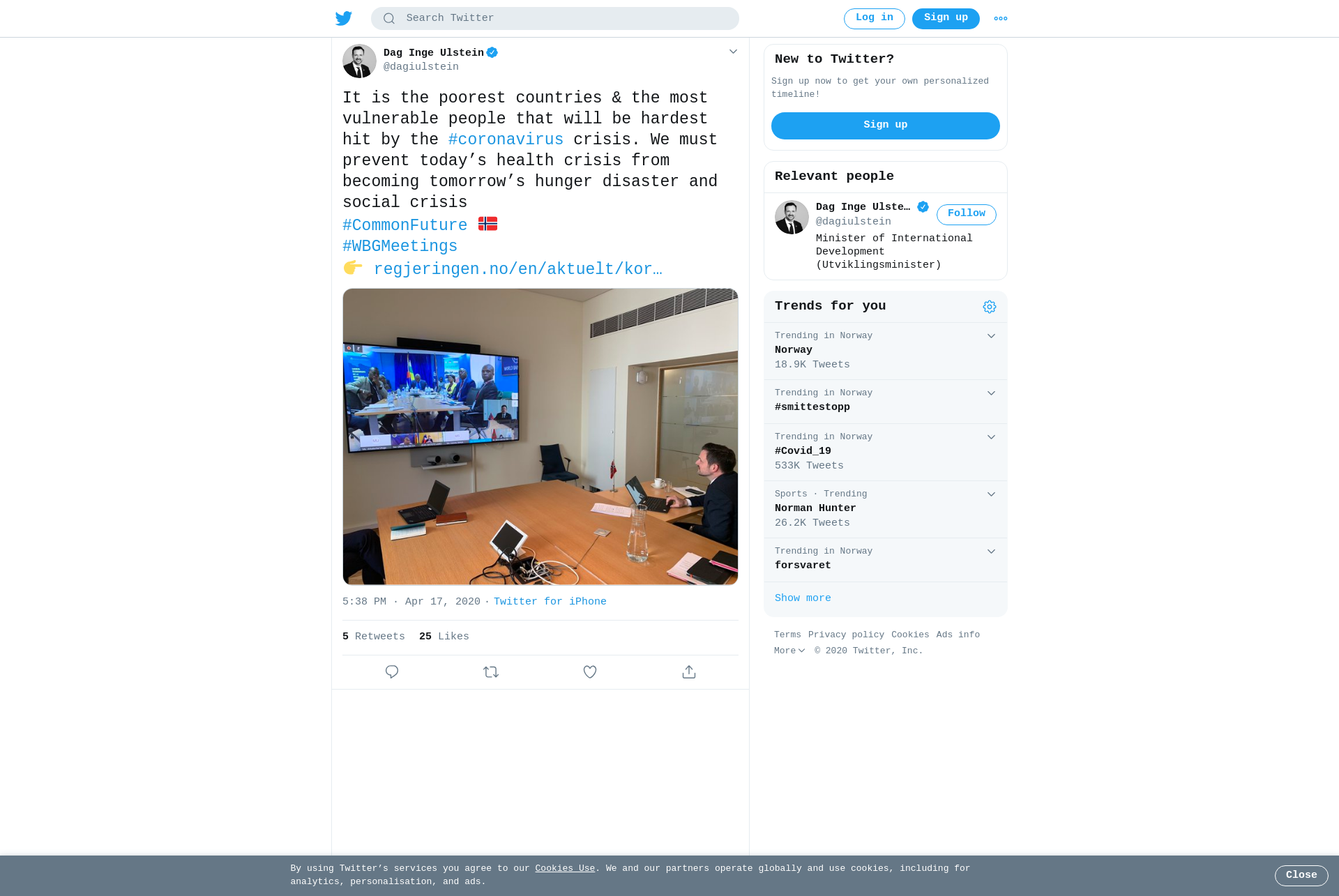This screenshot has width=1339, height=896.
Task: Expand the tweet options caret
Action: 733,52
